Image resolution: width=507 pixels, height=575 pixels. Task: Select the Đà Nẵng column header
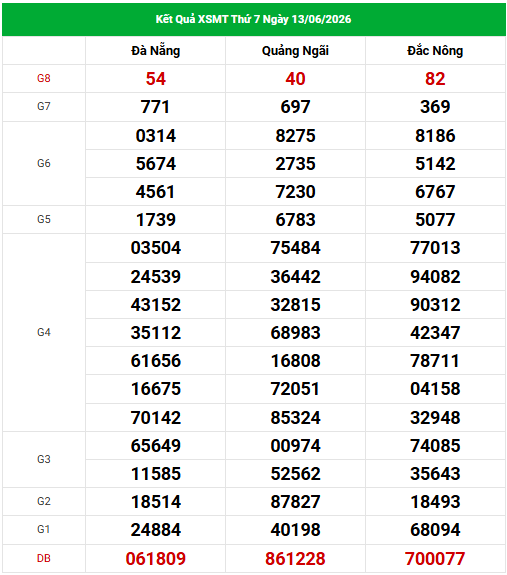(155, 51)
